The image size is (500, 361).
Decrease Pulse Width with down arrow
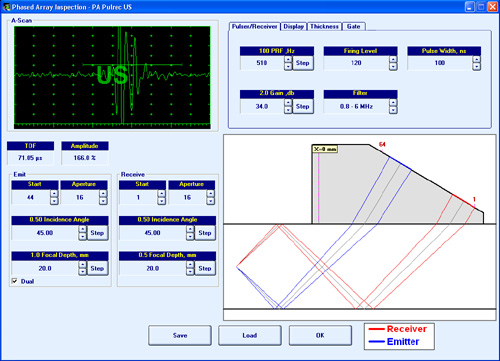coord(477,66)
